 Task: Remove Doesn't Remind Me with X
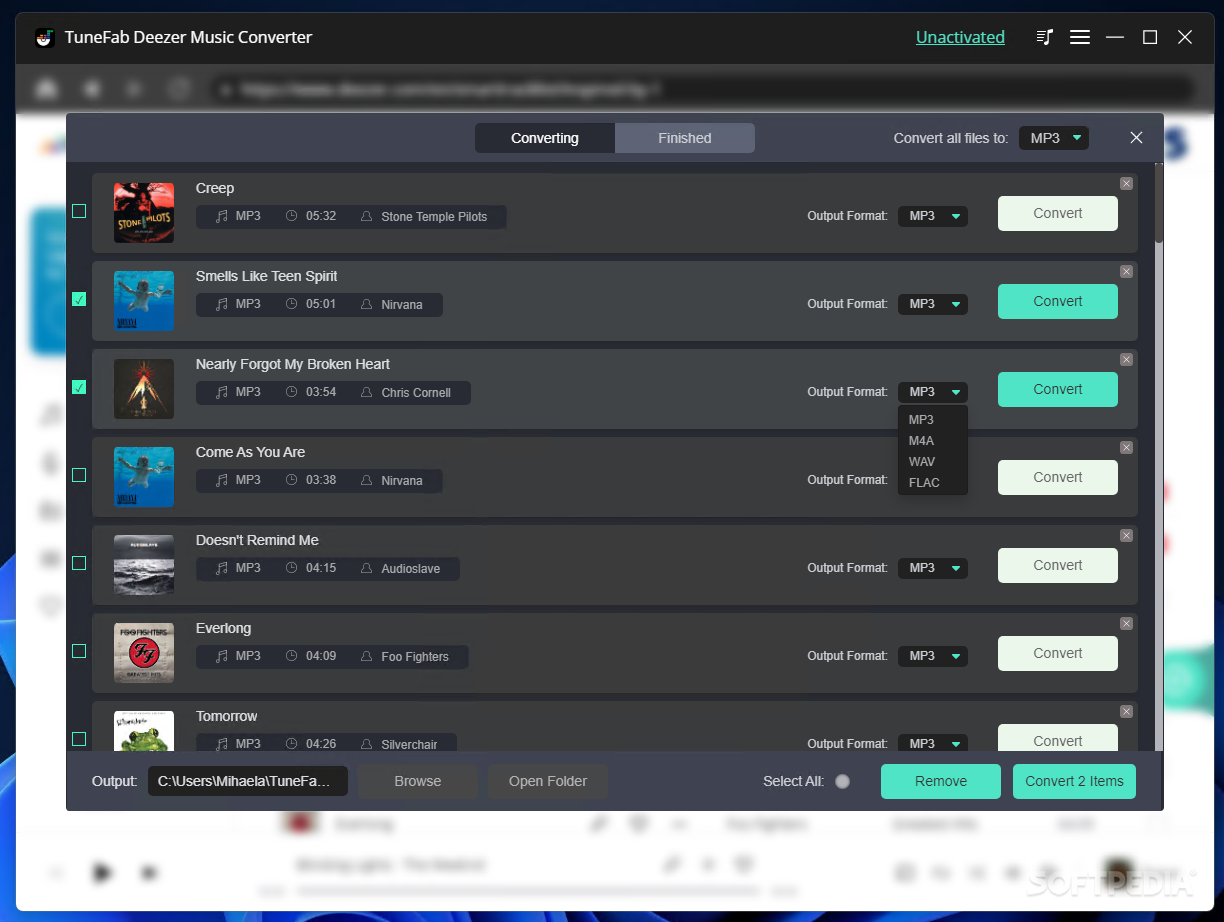(1126, 535)
